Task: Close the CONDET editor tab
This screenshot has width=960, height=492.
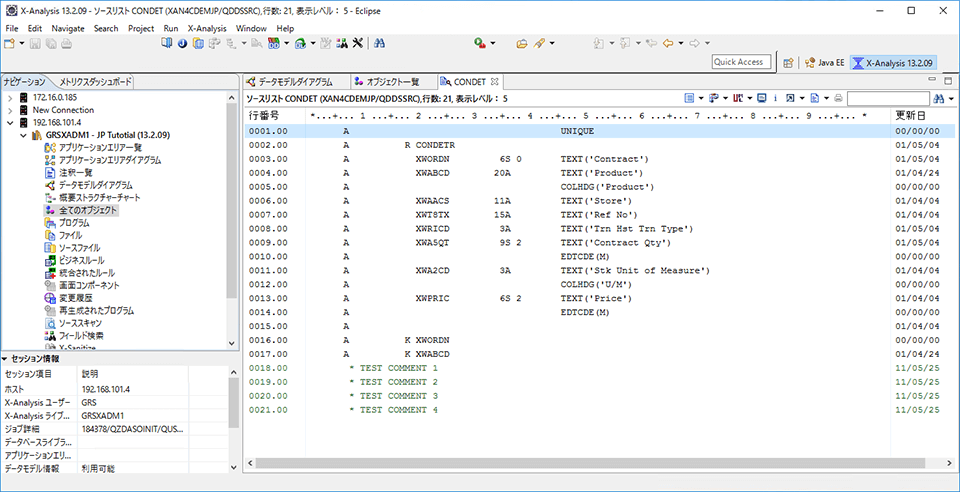Action: [x=495, y=81]
